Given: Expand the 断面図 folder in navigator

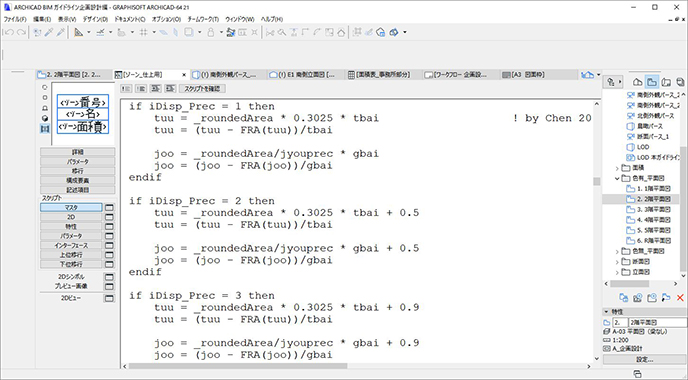Looking at the screenshot, I should [617, 262].
